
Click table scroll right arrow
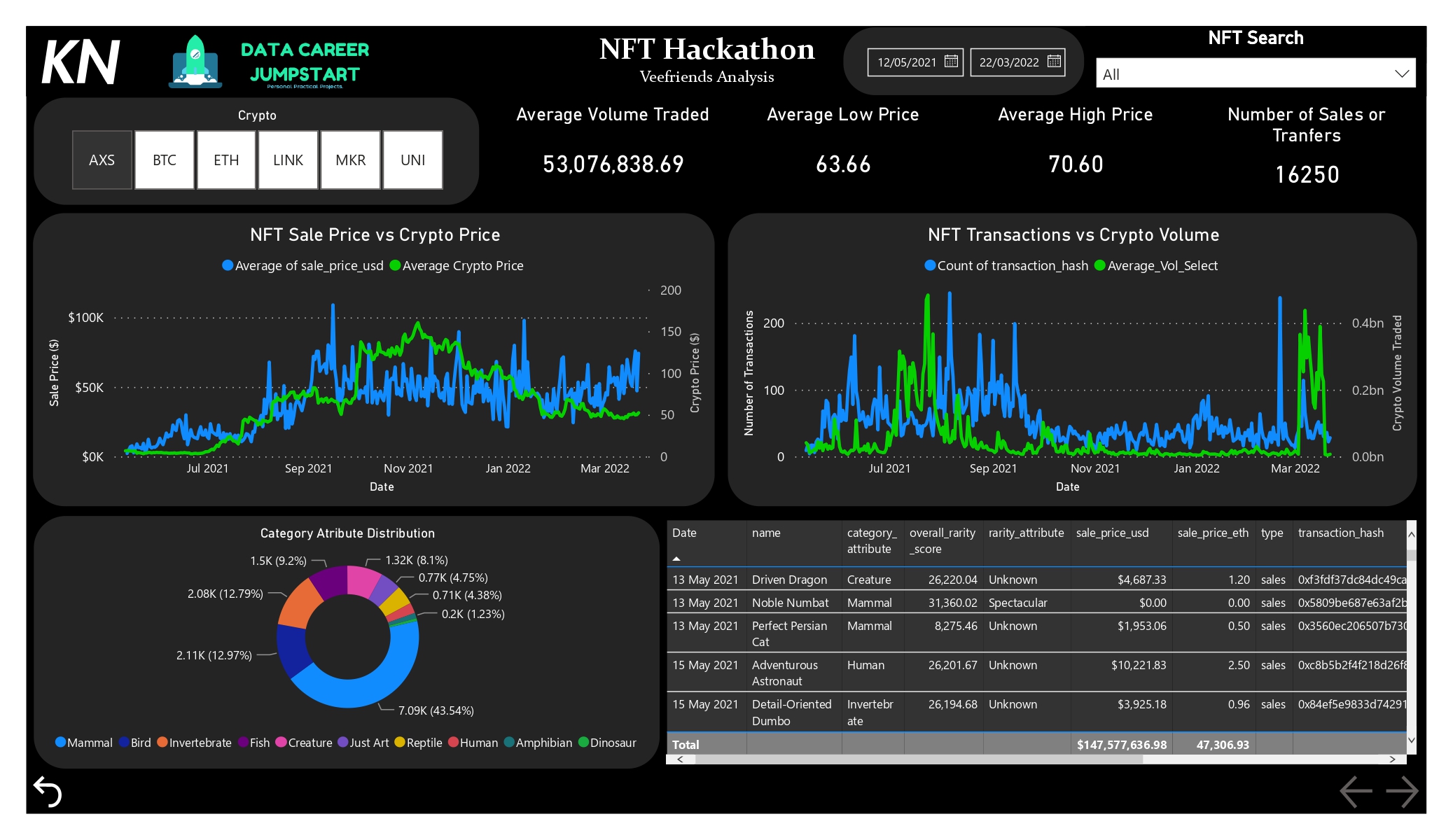click(x=1392, y=759)
